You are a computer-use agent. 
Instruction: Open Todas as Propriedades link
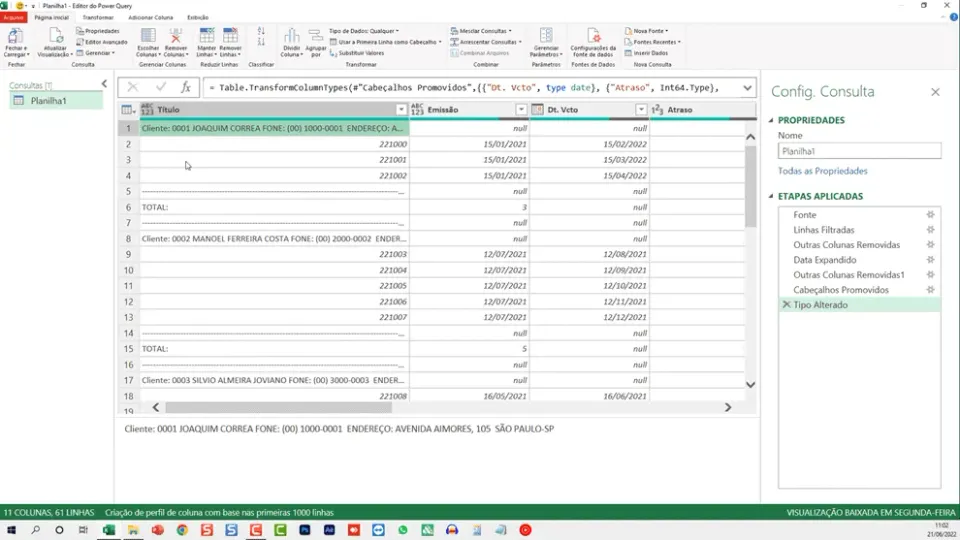pyautogui.click(x=822, y=171)
